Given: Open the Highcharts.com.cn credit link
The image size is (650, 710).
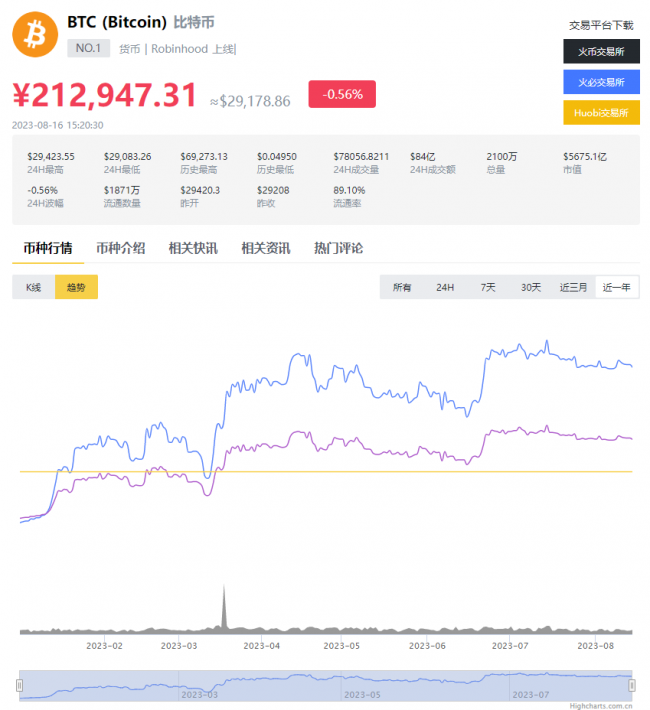Looking at the screenshot, I should [x=604, y=704].
